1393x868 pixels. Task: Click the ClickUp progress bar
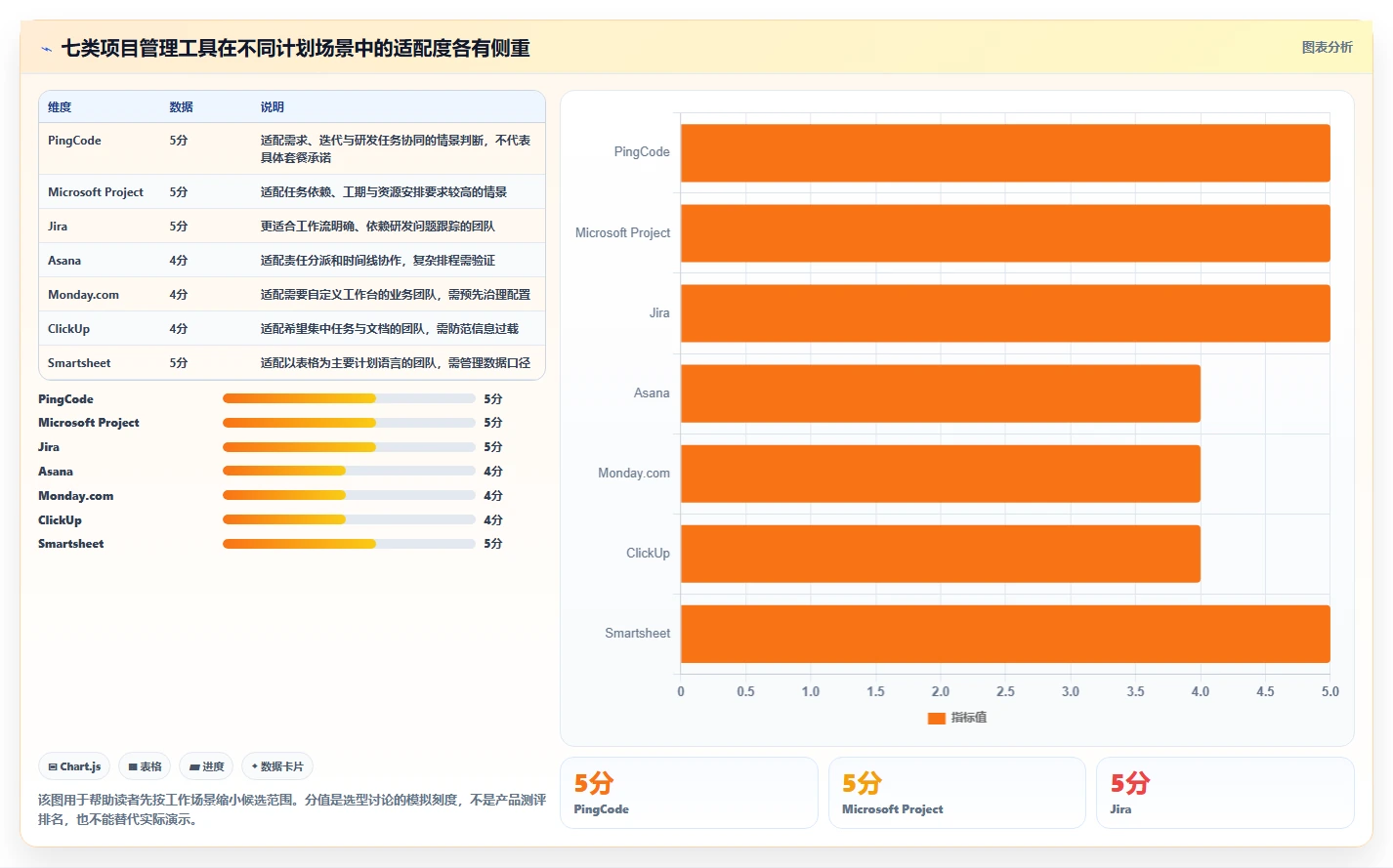click(349, 519)
